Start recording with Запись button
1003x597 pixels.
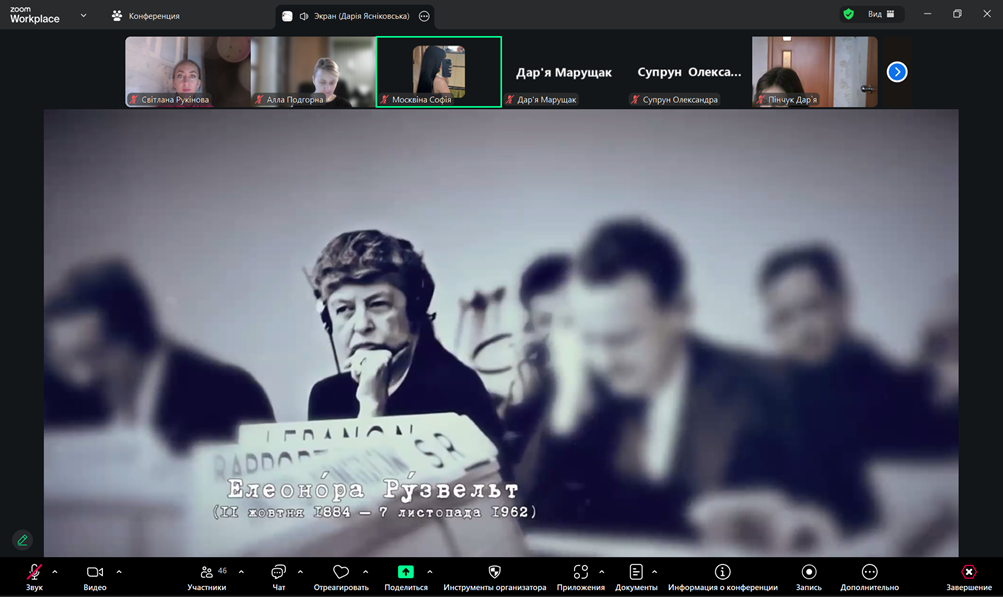pos(809,573)
